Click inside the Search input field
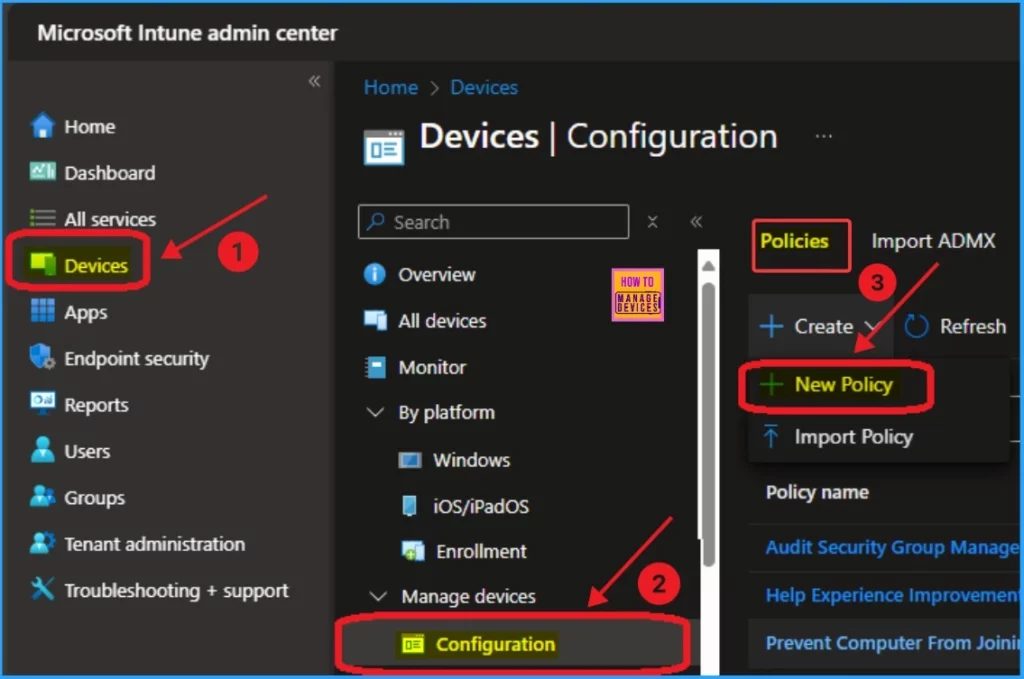This screenshot has height=679, width=1024. point(494,222)
